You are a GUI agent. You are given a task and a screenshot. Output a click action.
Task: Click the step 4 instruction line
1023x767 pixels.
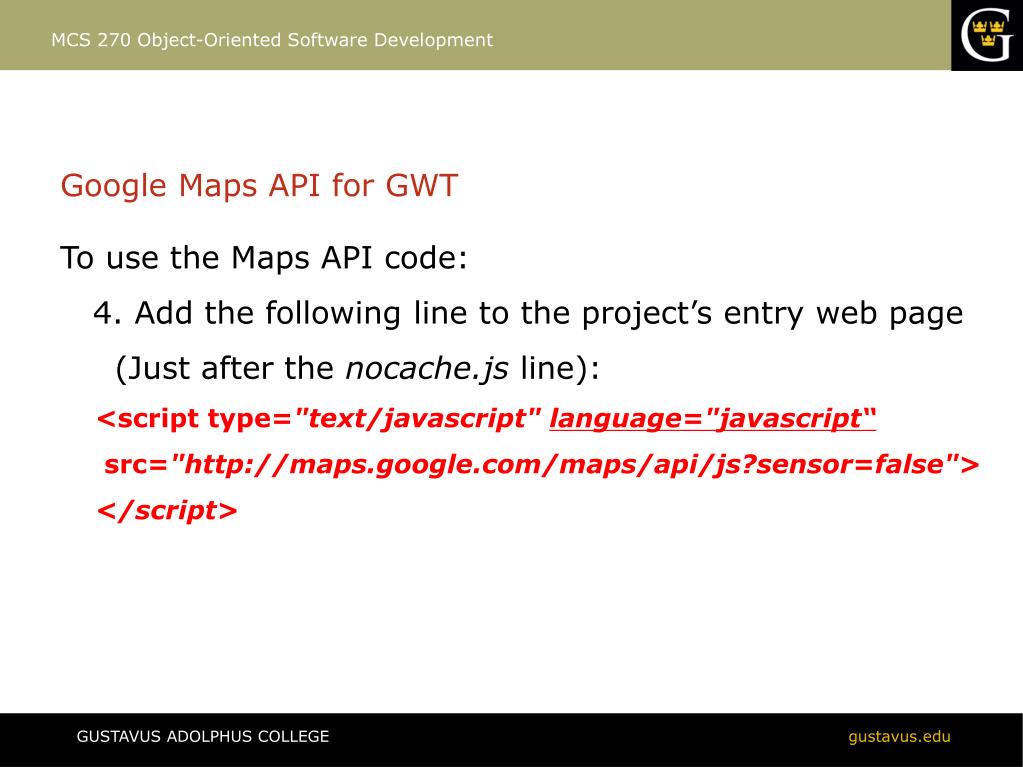528,314
